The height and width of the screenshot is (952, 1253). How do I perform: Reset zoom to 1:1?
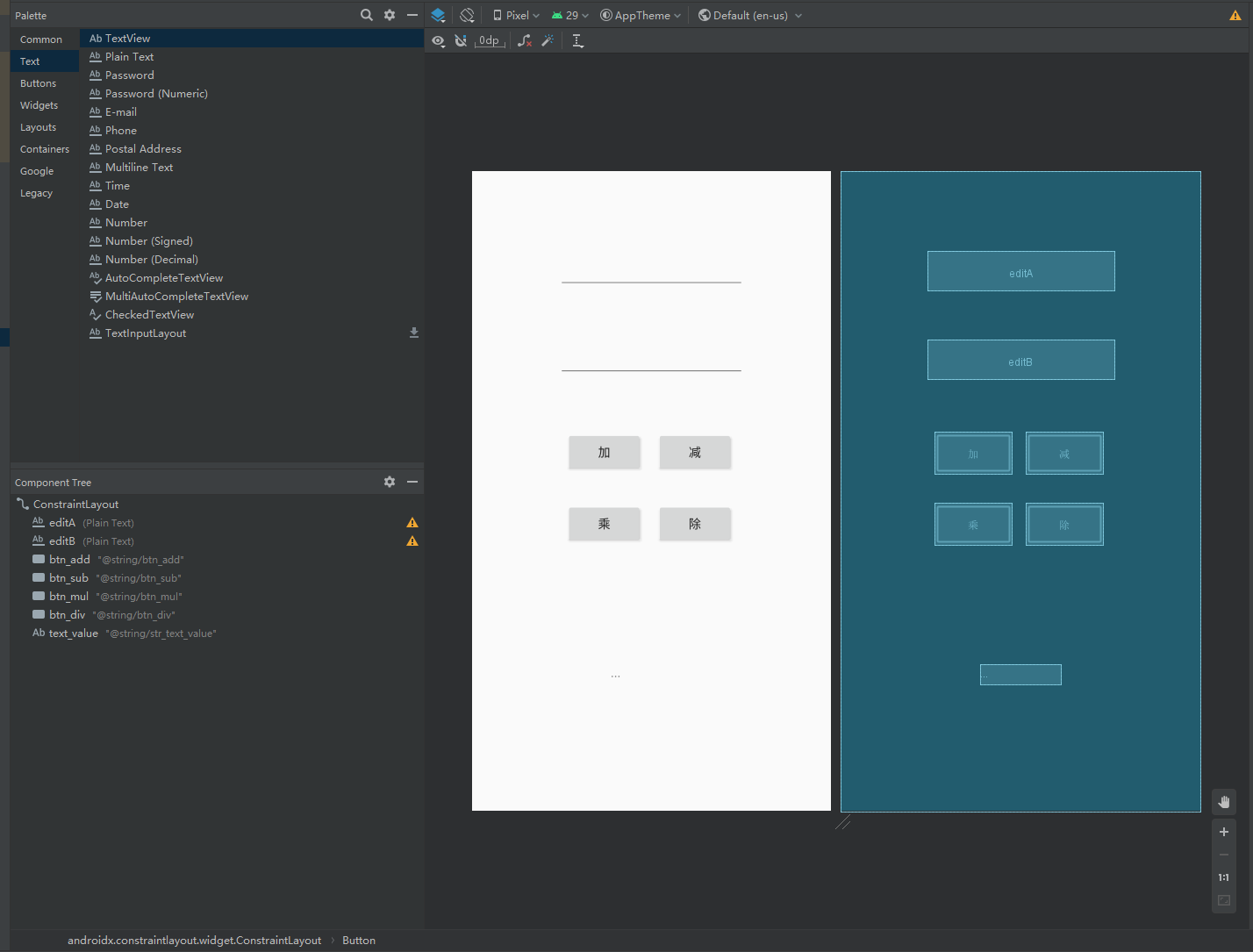(1224, 877)
